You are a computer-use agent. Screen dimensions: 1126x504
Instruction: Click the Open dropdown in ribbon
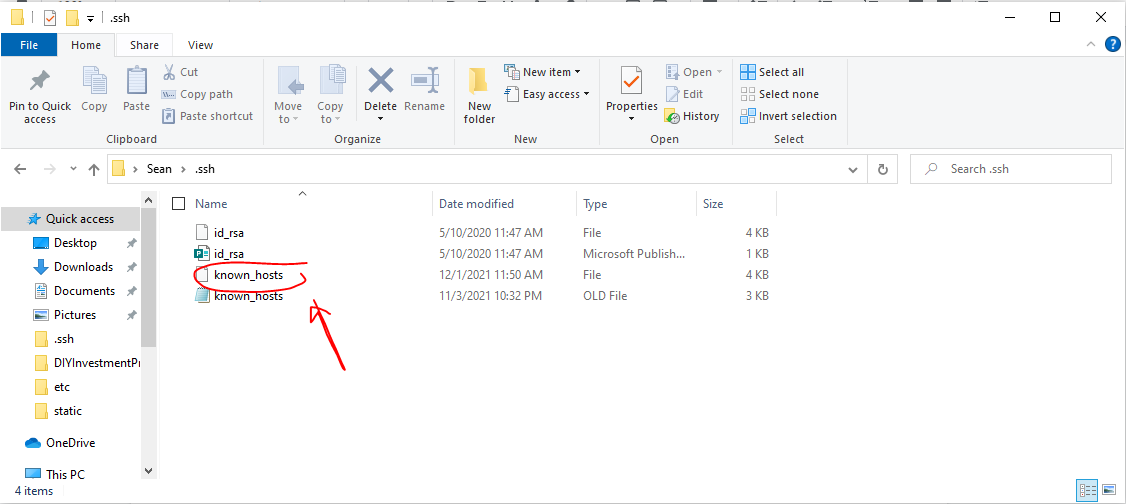694,72
